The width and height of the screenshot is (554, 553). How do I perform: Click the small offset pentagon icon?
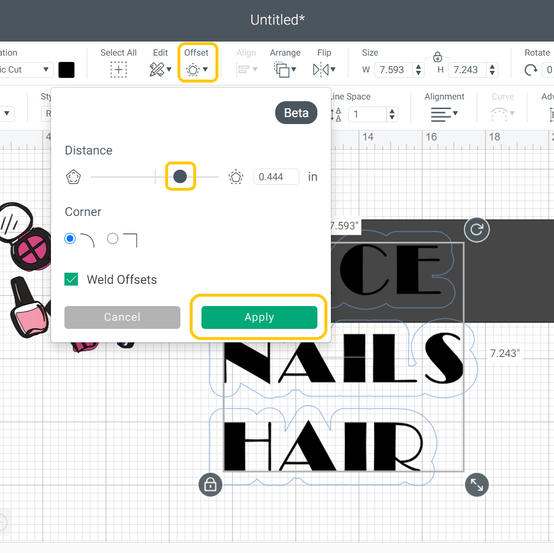(73, 177)
